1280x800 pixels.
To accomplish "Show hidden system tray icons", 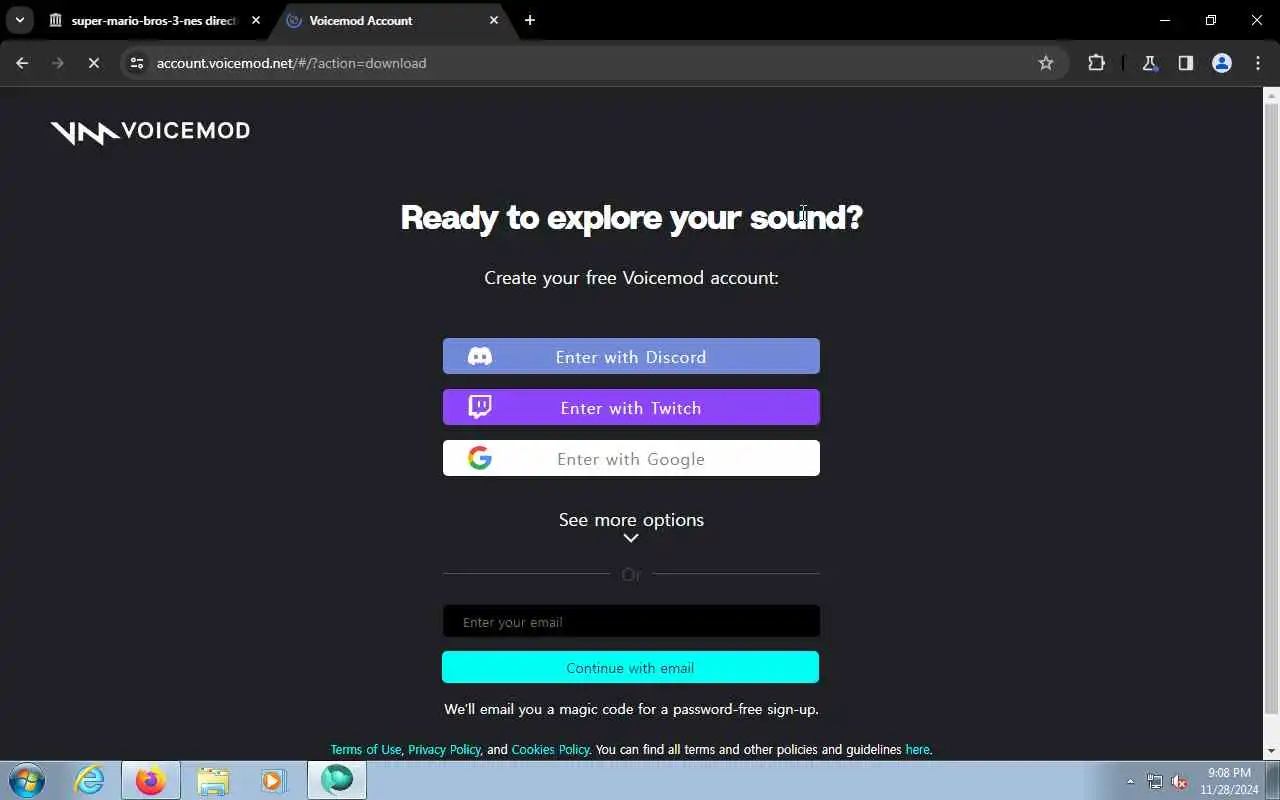I will pos(1131,781).
